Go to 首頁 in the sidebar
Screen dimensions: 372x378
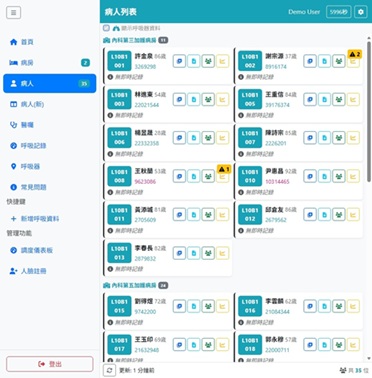tap(50, 42)
